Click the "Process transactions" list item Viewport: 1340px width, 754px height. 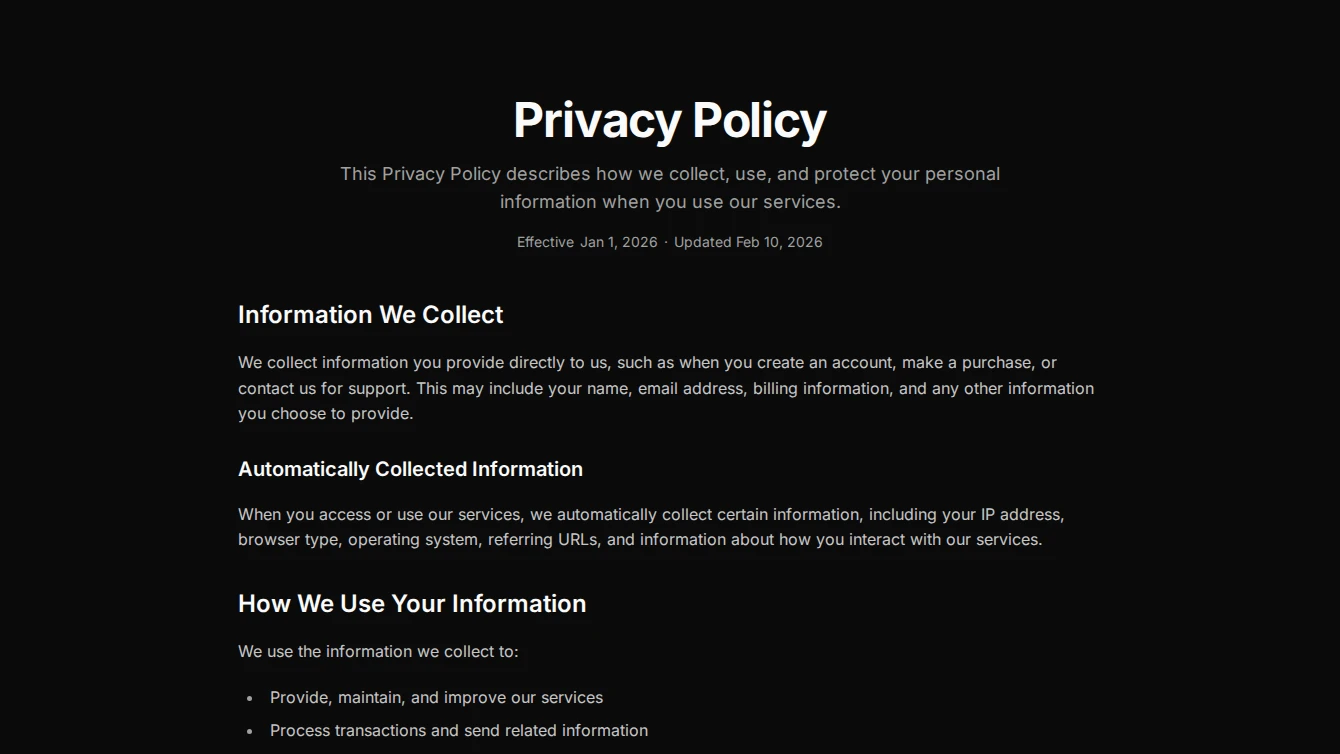tap(459, 731)
